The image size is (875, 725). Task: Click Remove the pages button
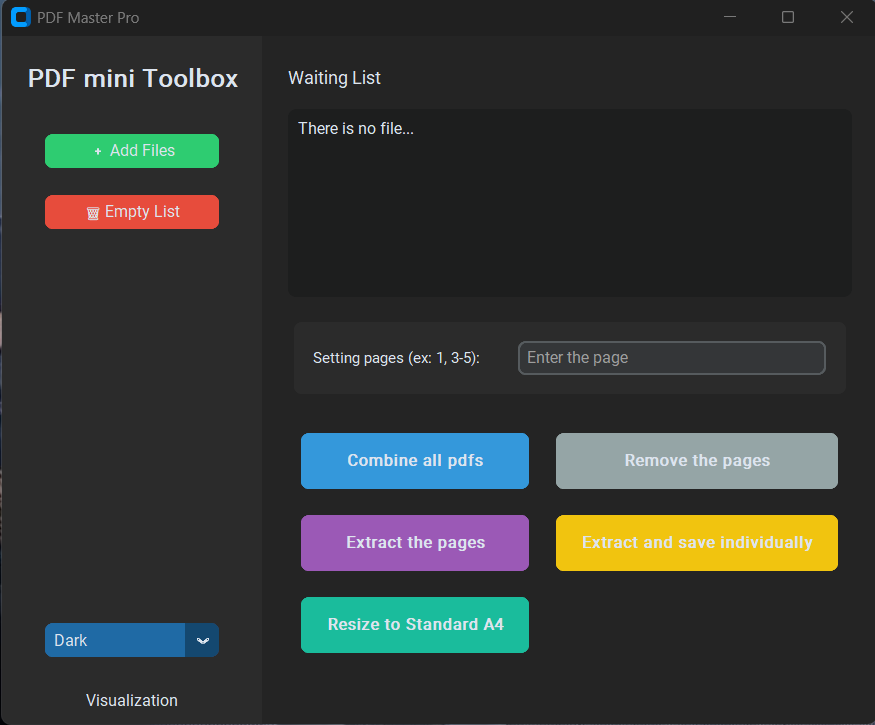coord(696,461)
